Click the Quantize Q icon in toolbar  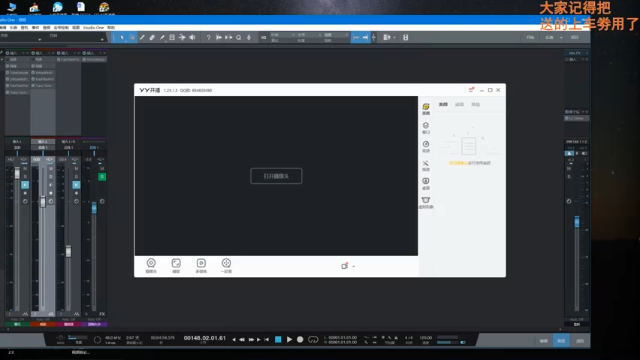239,38
